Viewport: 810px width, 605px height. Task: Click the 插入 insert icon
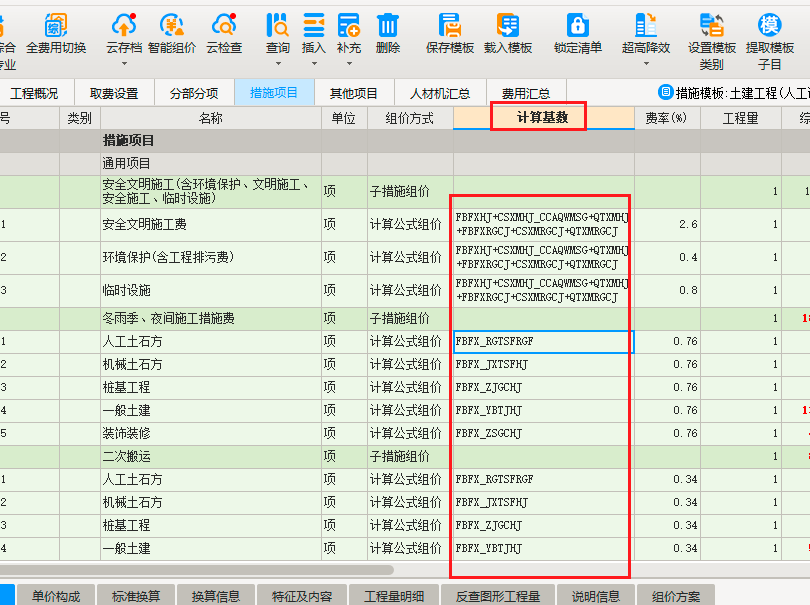click(x=314, y=25)
